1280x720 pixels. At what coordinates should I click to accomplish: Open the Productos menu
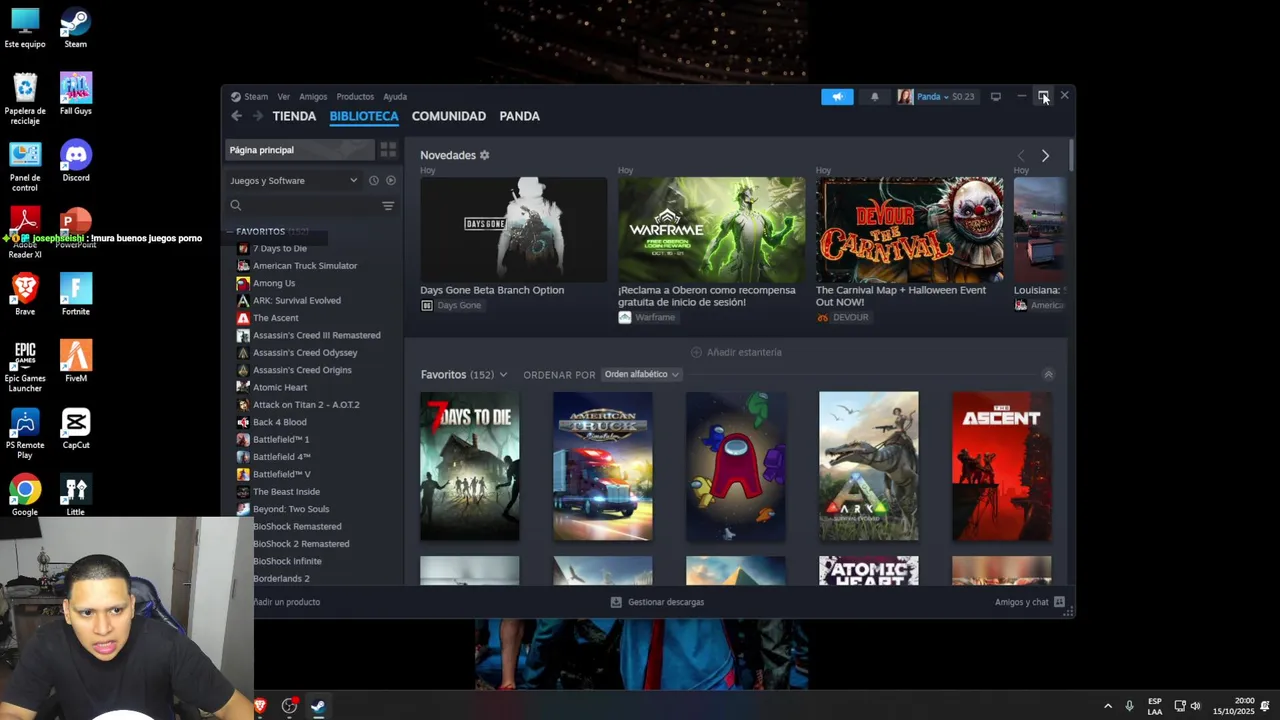point(355,97)
